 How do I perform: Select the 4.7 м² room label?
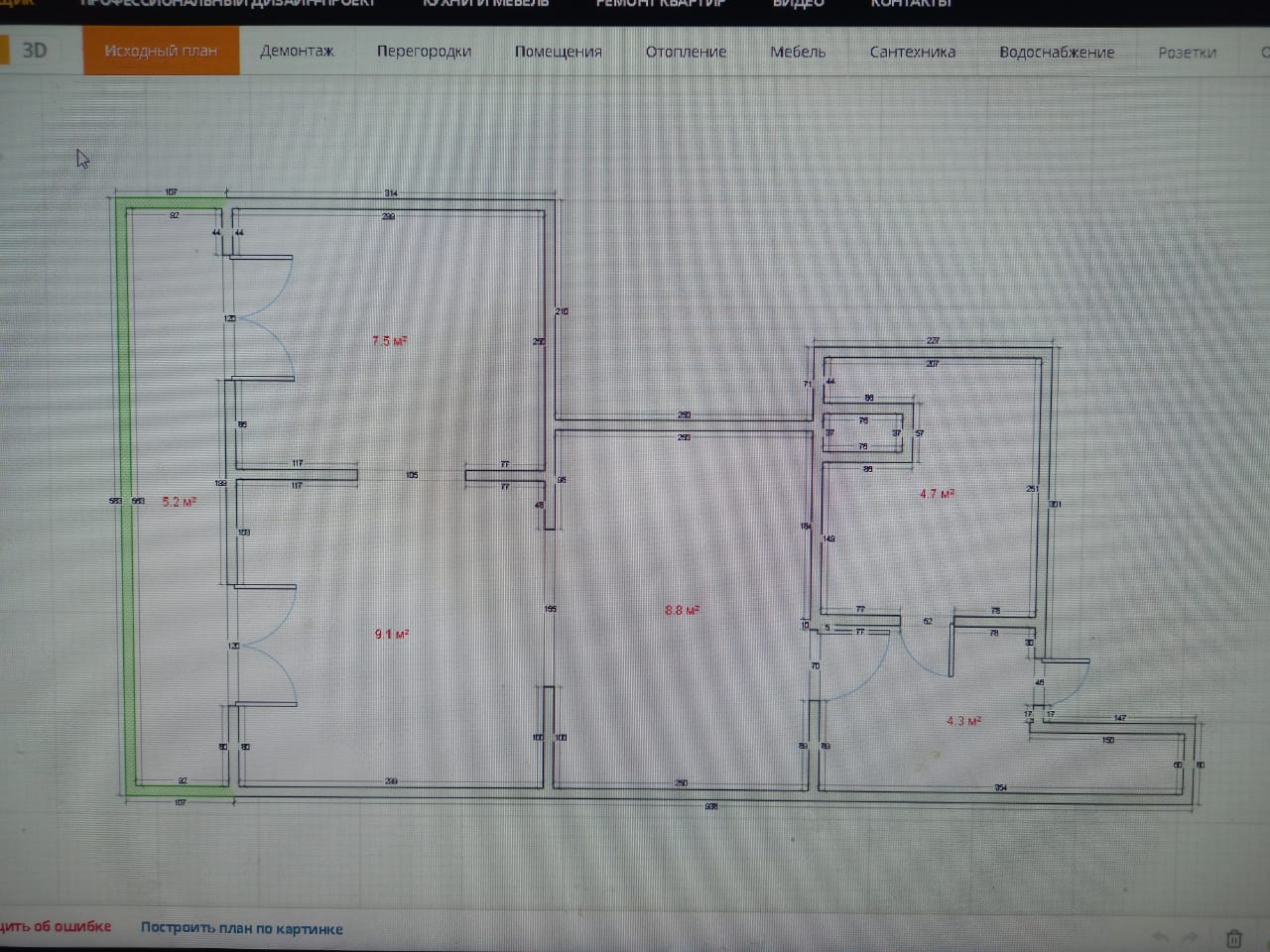(x=937, y=493)
